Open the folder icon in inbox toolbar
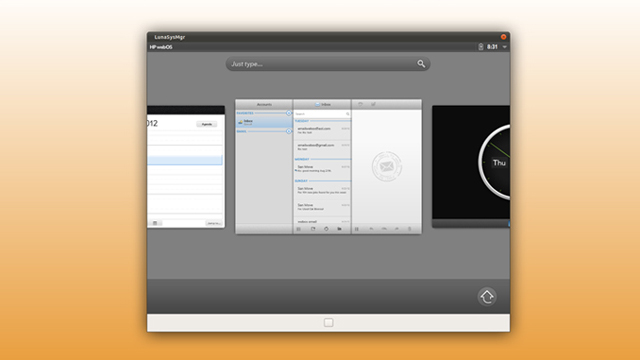 tap(339, 229)
